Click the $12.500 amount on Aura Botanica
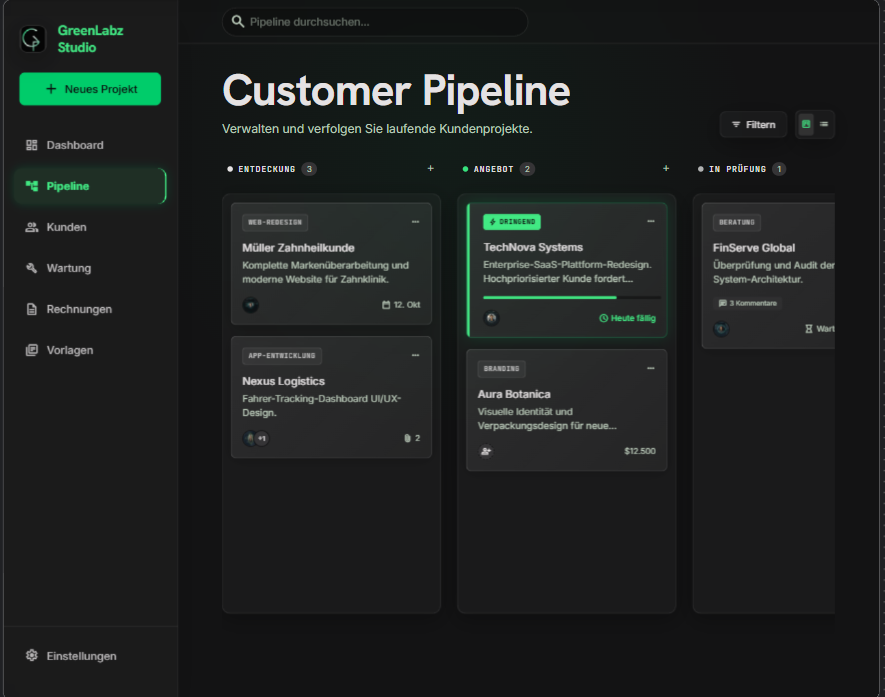Viewport: 885px width, 697px height. (640, 451)
